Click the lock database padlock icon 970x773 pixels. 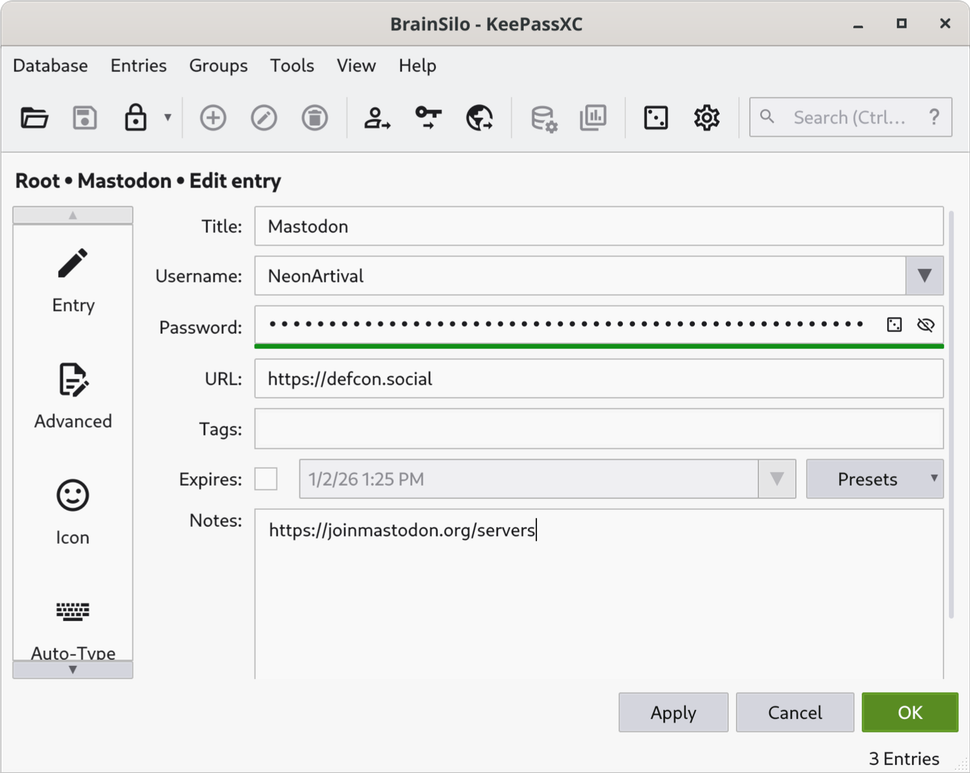[x=135, y=118]
